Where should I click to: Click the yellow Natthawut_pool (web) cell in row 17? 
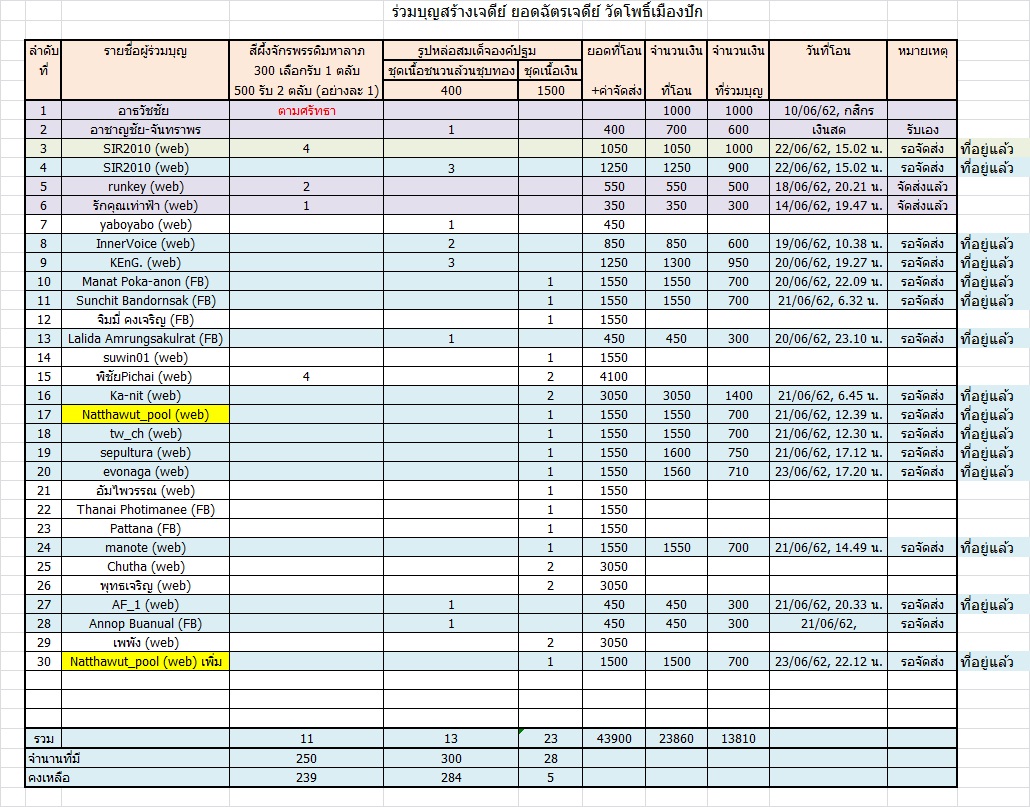pyautogui.click(x=146, y=415)
